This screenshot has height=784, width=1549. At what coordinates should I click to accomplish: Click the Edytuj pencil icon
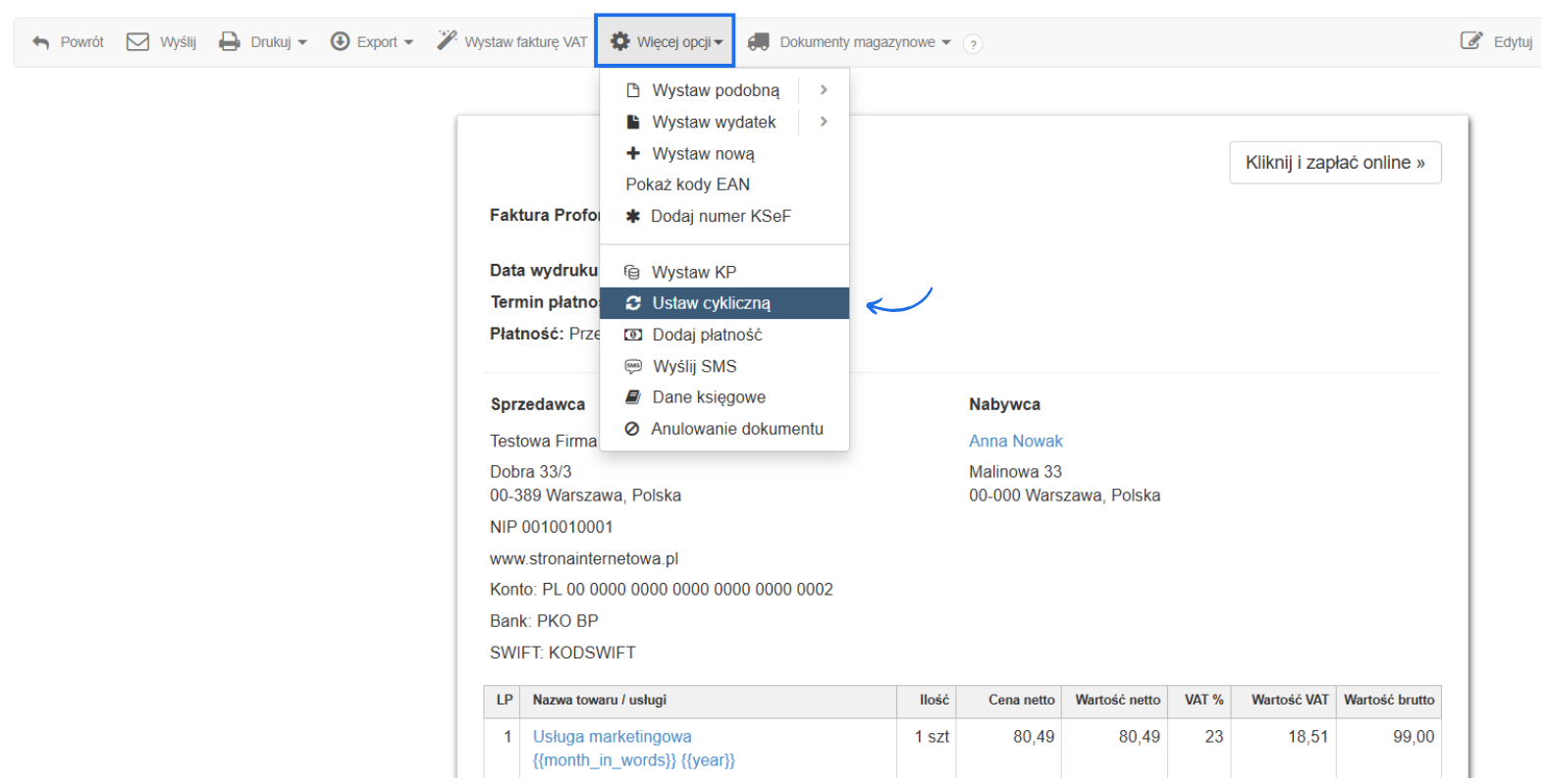tap(1470, 41)
